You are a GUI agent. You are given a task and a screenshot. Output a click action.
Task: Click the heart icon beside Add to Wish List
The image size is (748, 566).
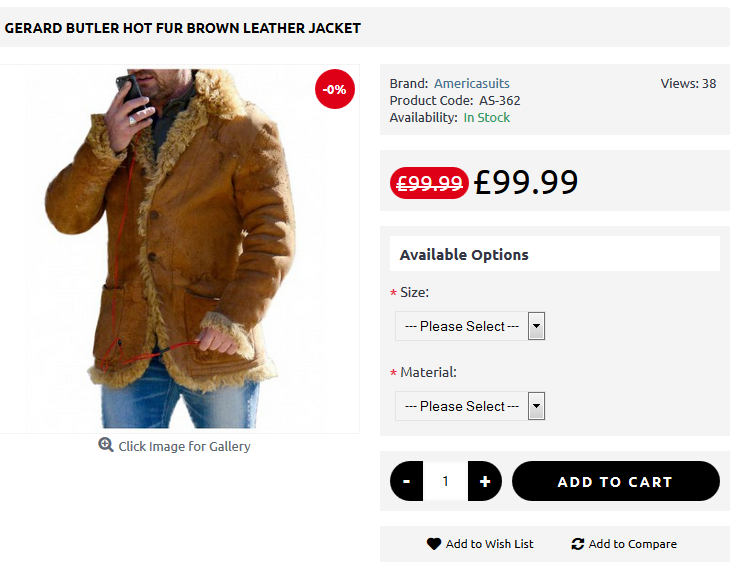(433, 544)
